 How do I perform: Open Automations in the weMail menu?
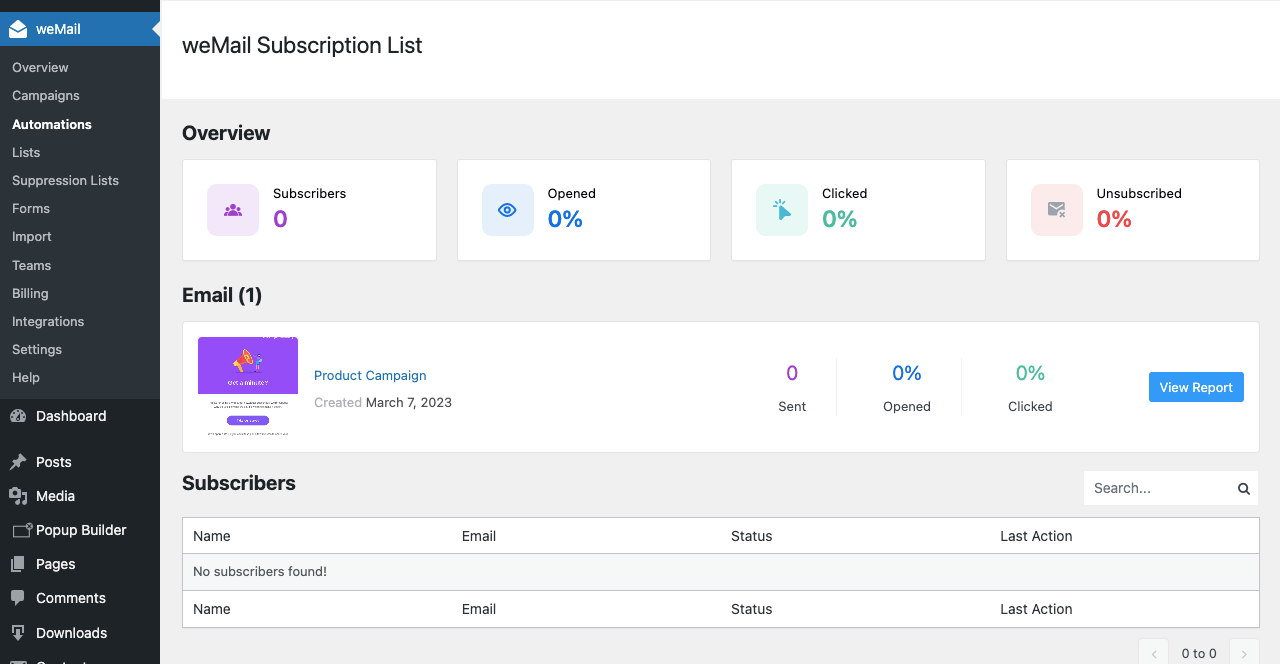click(x=52, y=124)
